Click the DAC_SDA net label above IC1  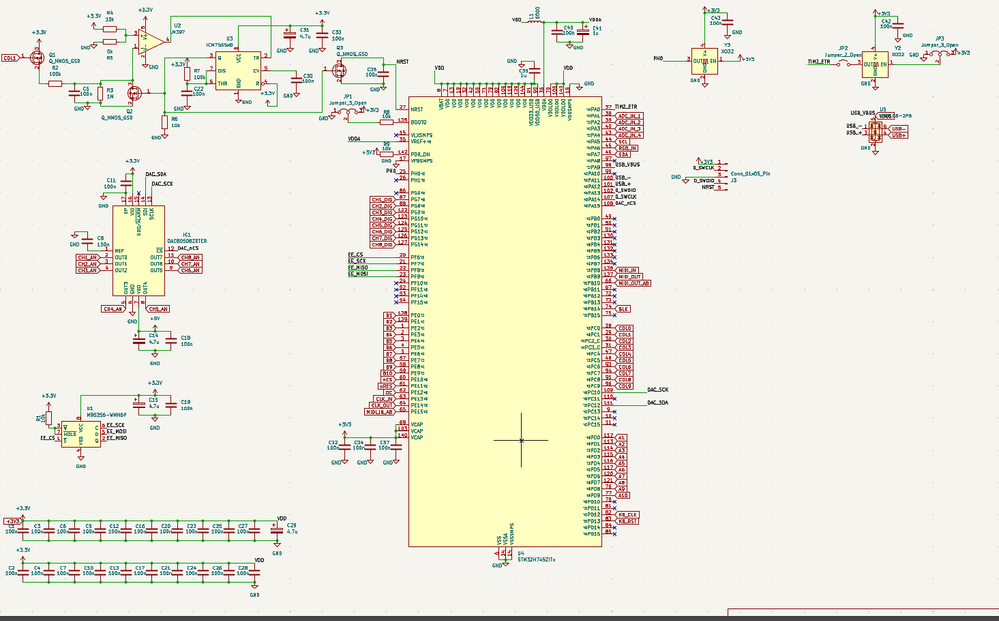157,174
